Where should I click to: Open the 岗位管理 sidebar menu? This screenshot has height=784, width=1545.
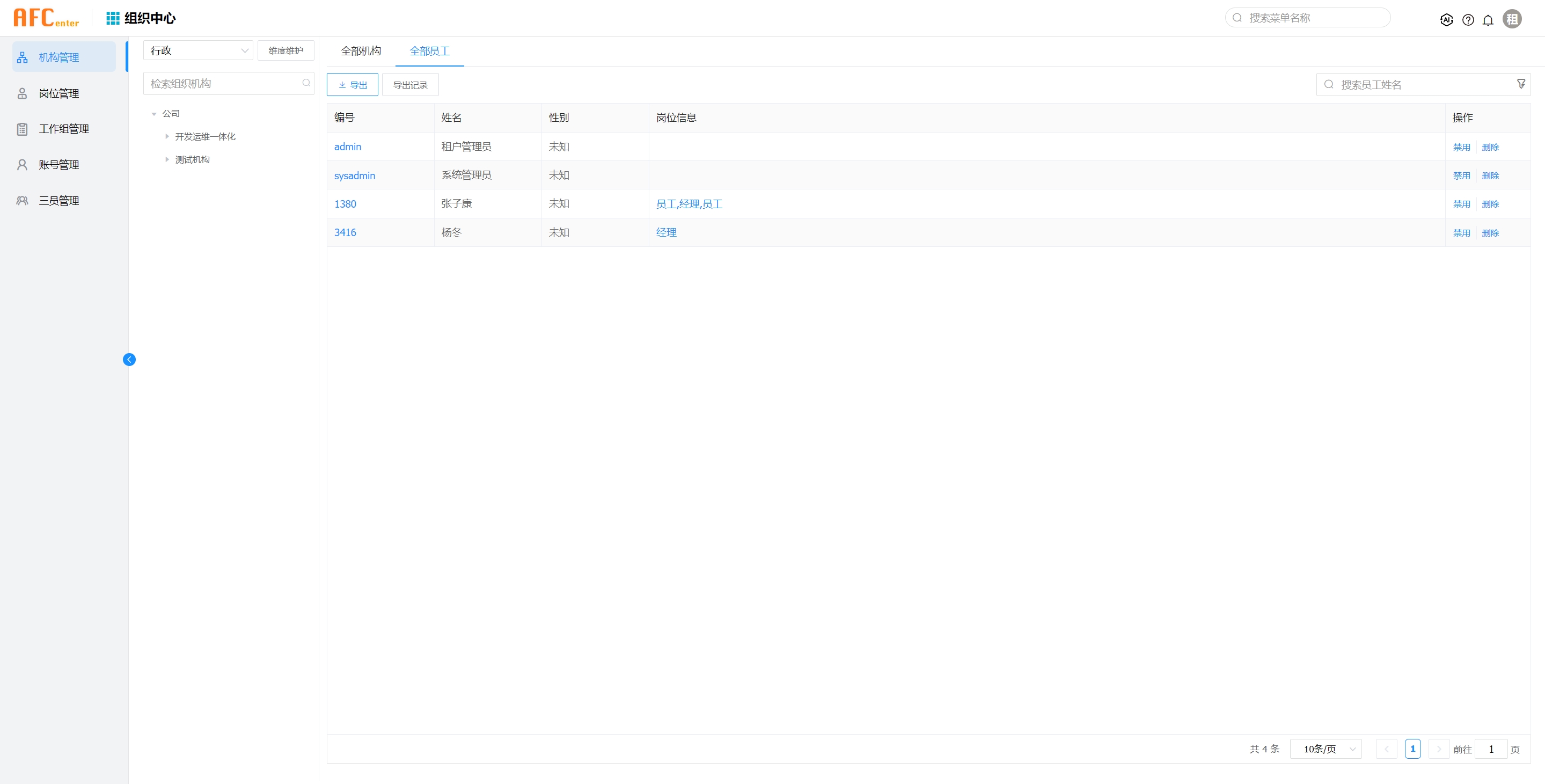pyautogui.click(x=59, y=93)
